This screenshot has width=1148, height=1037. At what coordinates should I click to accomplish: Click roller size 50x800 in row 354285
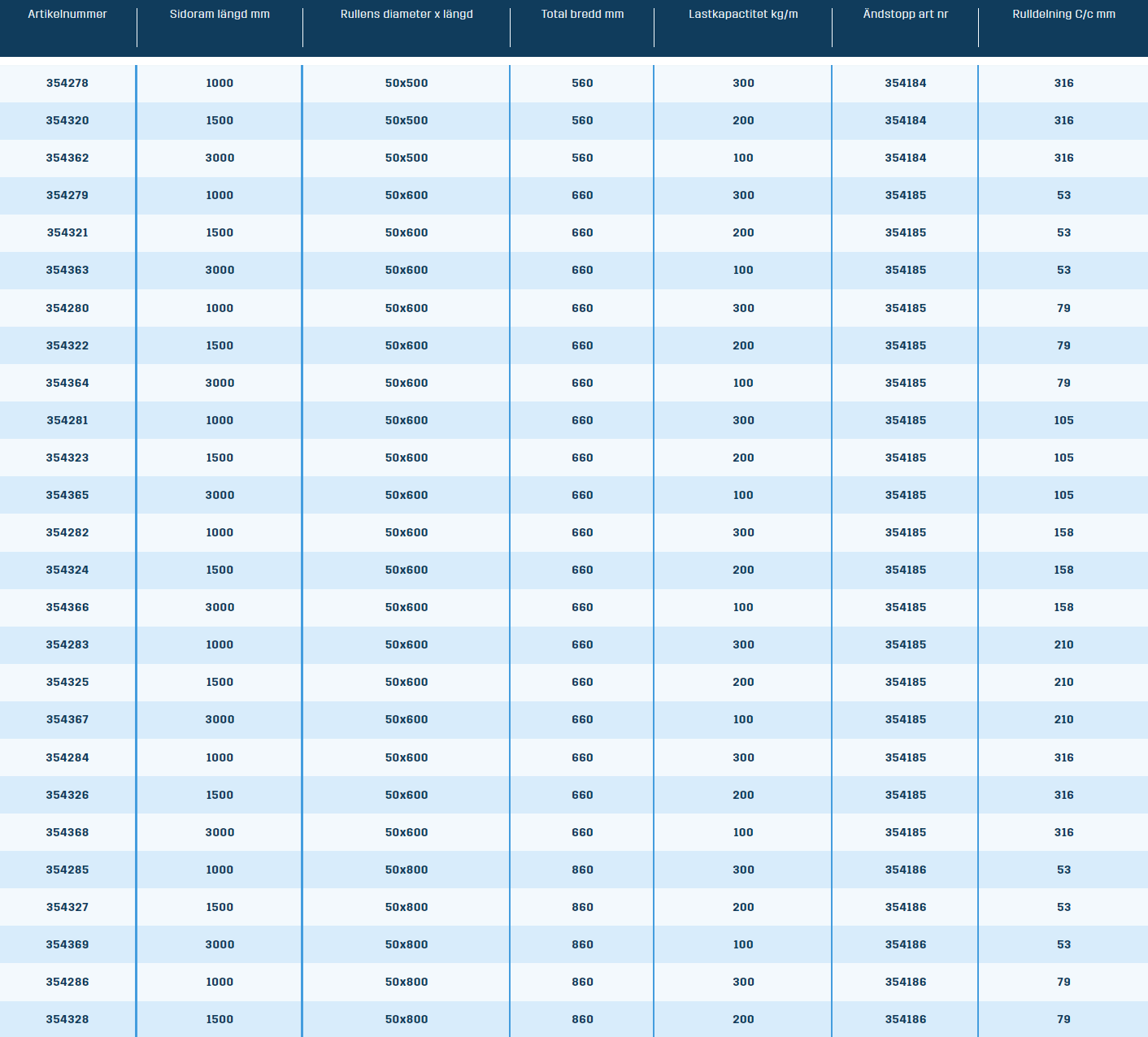407,870
